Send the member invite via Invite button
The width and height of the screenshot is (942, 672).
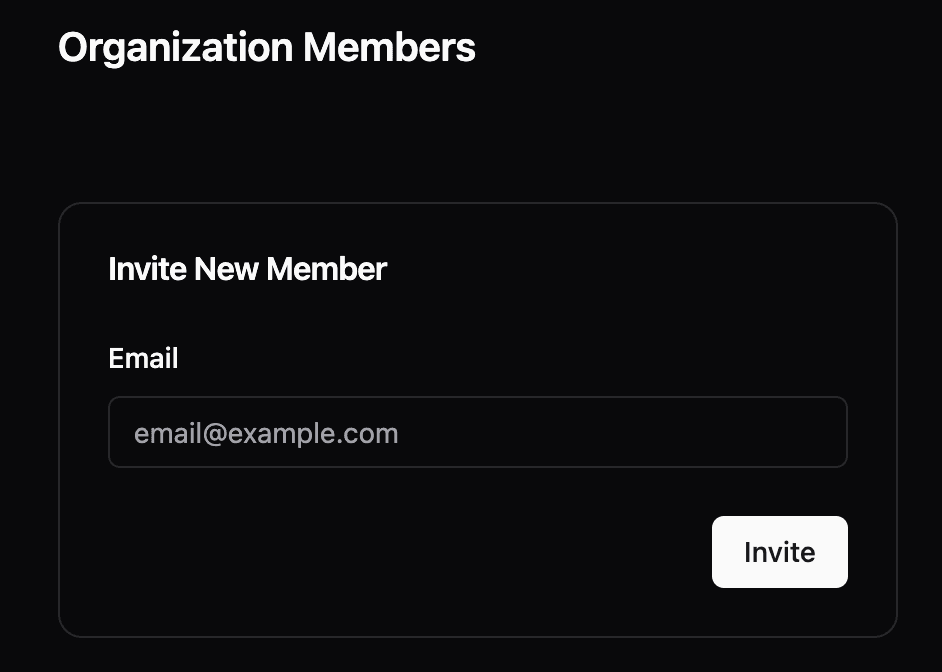pos(779,552)
